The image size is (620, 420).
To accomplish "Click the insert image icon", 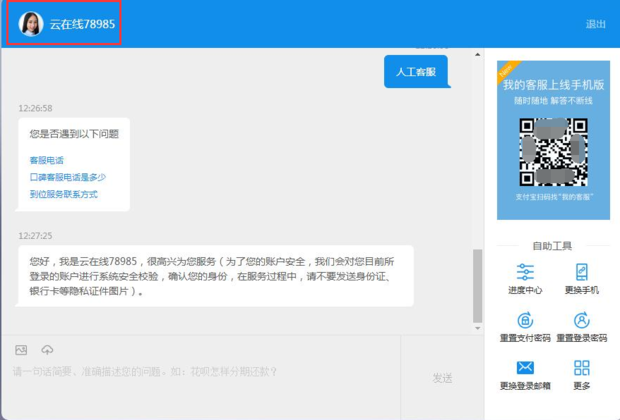I will [x=21, y=350].
